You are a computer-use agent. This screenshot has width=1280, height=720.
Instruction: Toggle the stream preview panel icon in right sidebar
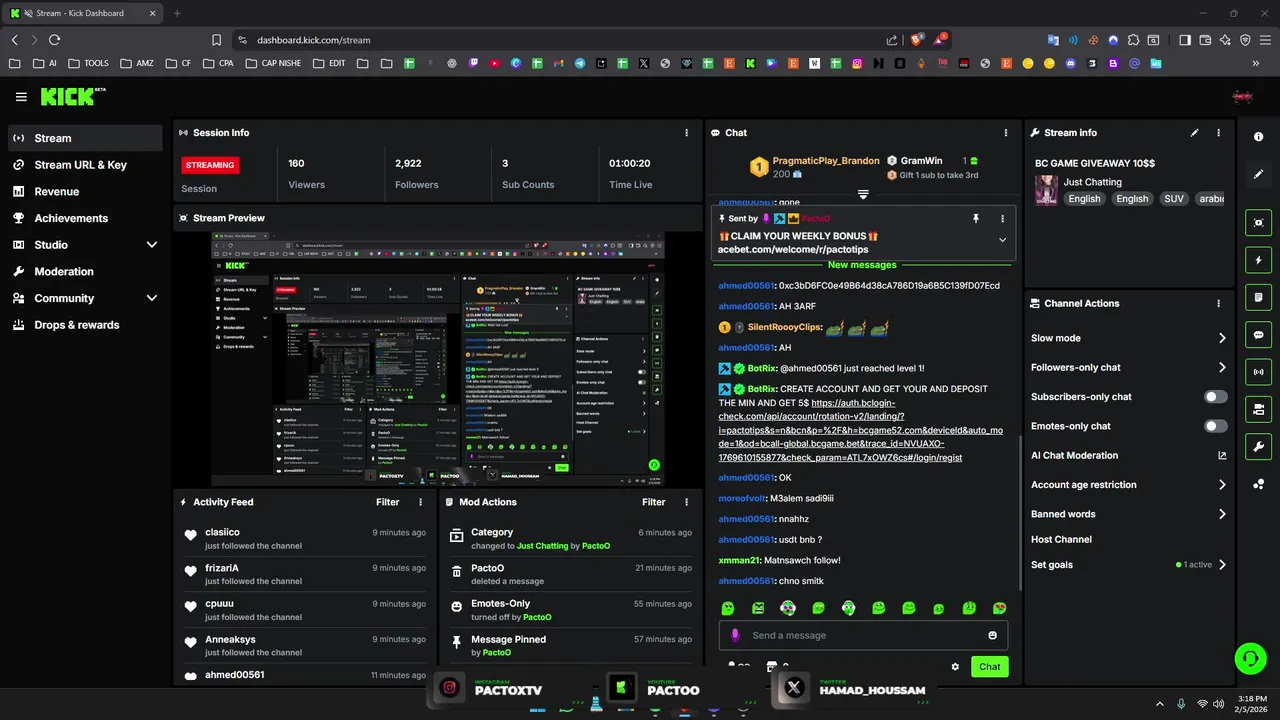[1258, 222]
